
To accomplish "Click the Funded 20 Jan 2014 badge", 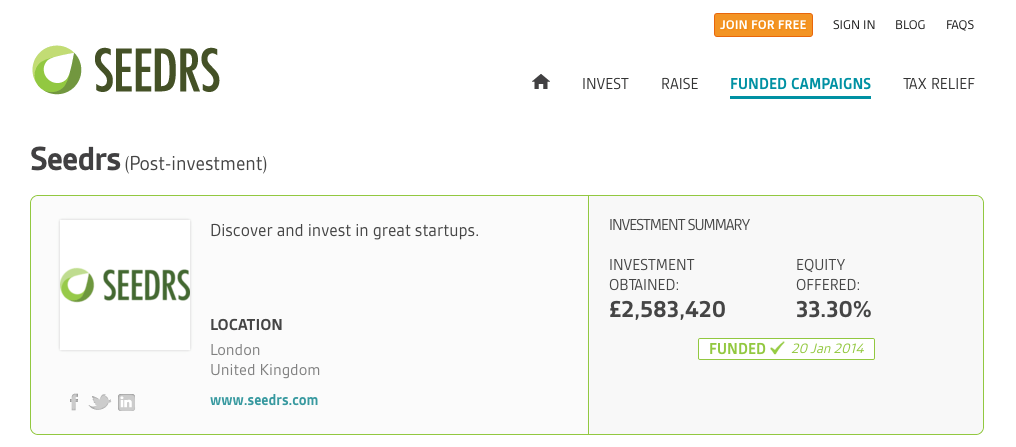I will [786, 349].
